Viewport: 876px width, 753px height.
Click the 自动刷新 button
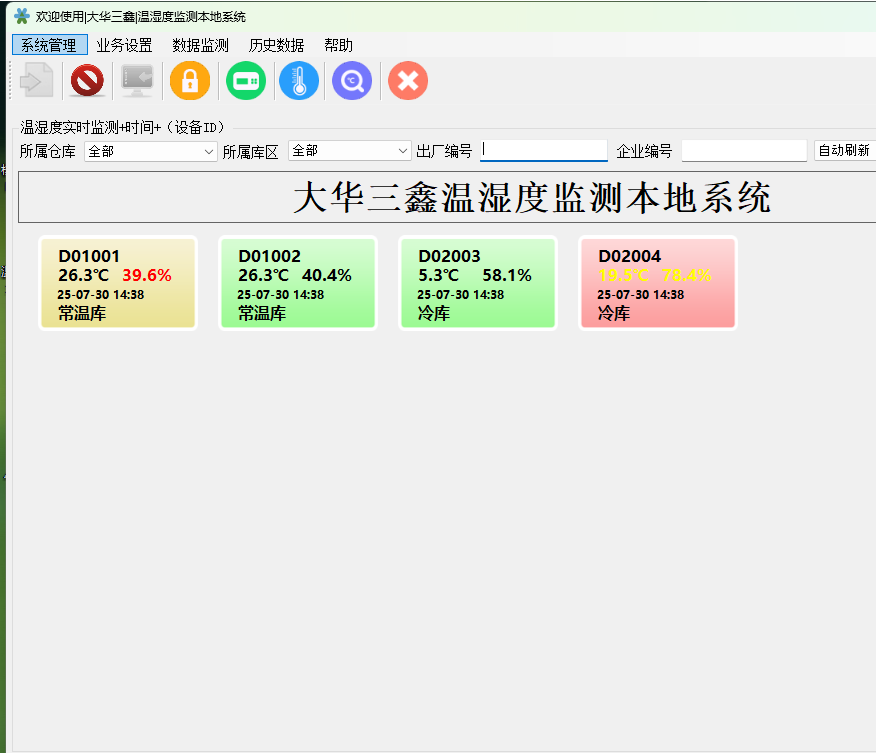click(x=844, y=151)
